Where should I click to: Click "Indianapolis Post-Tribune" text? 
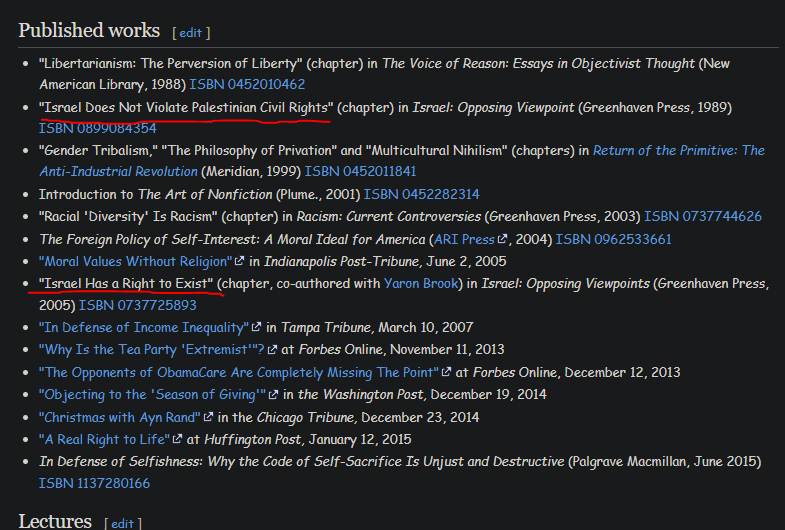[341, 261]
